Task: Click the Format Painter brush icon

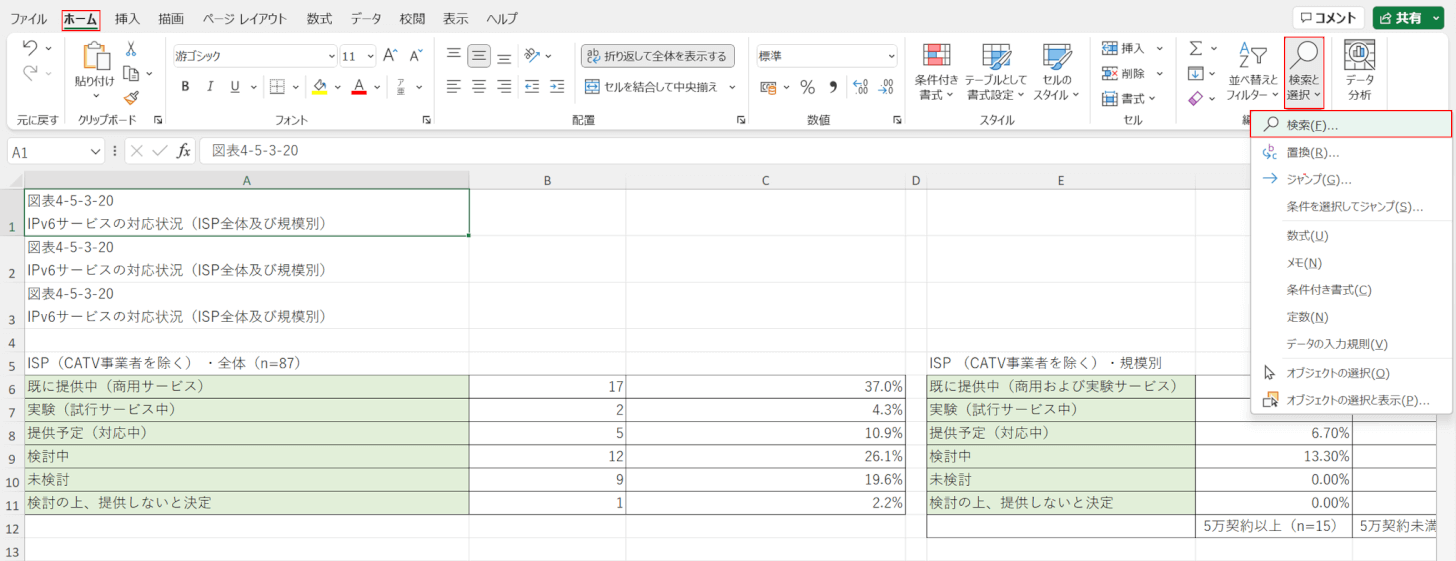Action: [x=131, y=97]
